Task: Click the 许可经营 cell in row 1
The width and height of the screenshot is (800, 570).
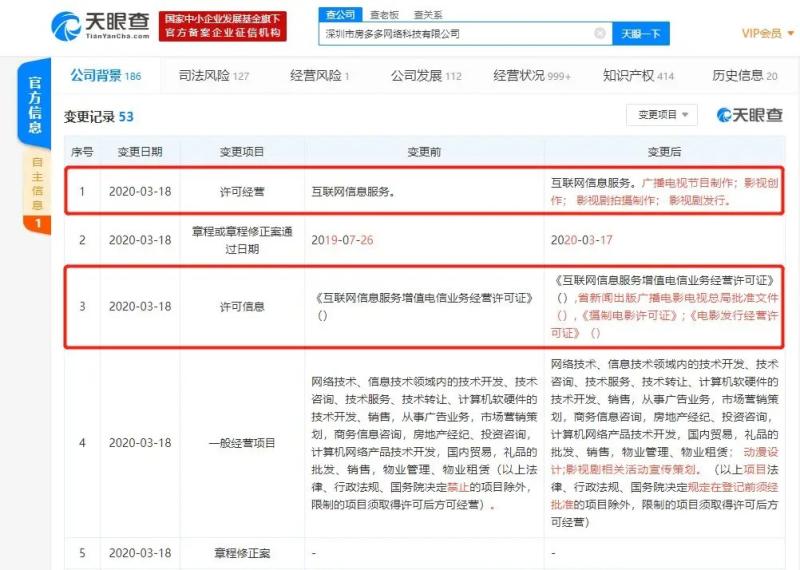Action: [x=242, y=192]
